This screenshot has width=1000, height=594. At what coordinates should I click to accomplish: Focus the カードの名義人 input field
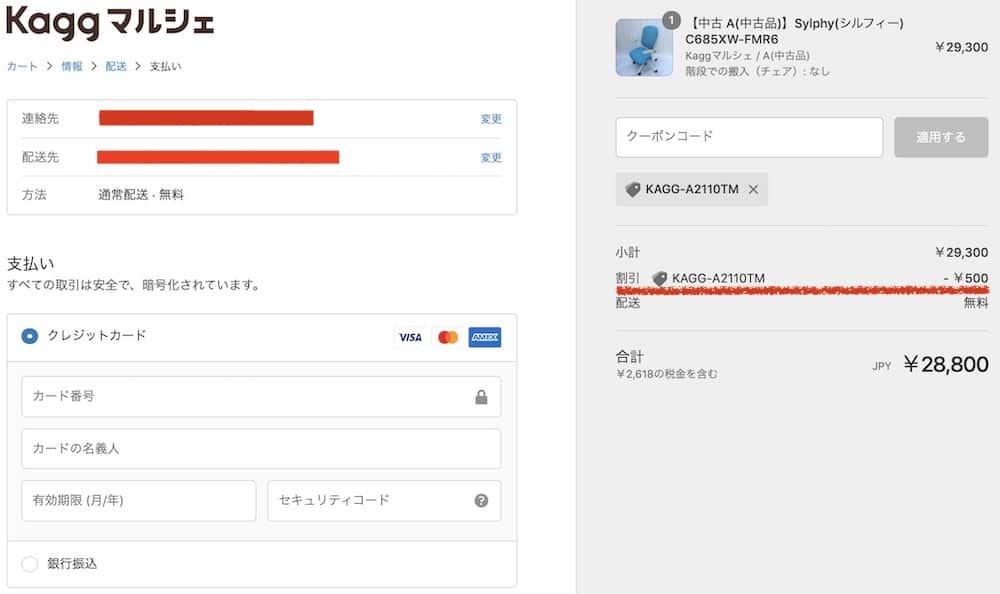pyautogui.click(x=261, y=449)
